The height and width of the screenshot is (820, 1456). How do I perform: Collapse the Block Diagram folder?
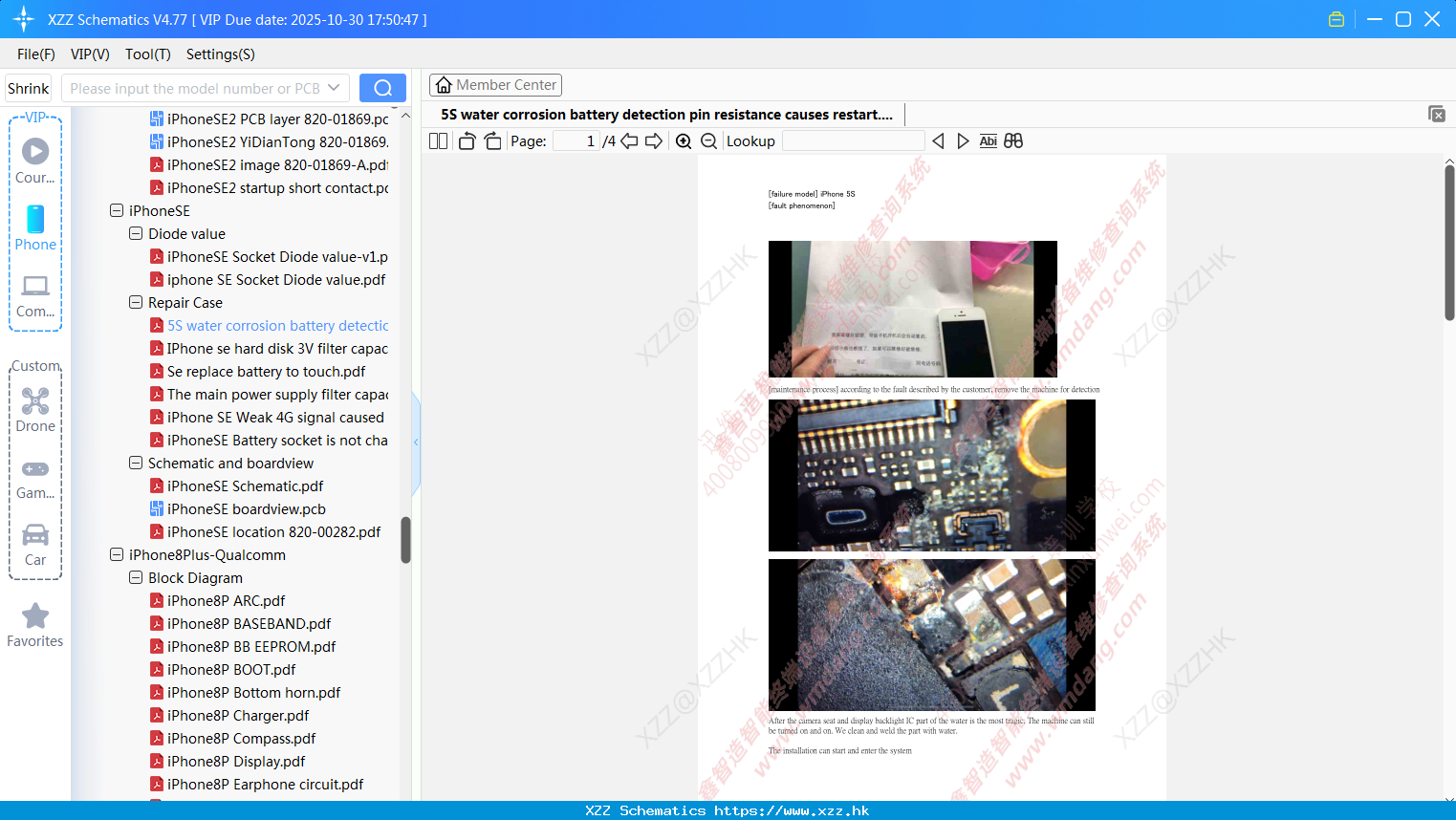[136, 577]
